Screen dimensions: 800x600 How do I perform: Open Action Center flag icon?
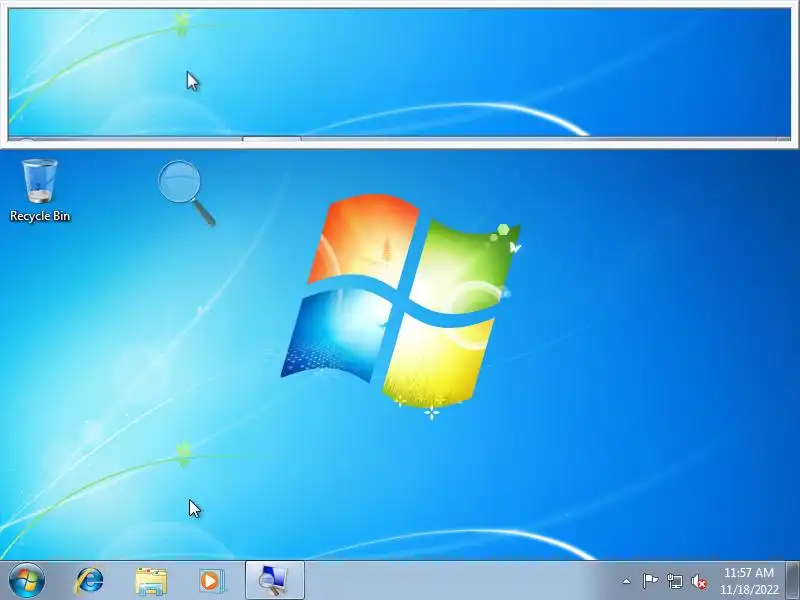coord(650,581)
